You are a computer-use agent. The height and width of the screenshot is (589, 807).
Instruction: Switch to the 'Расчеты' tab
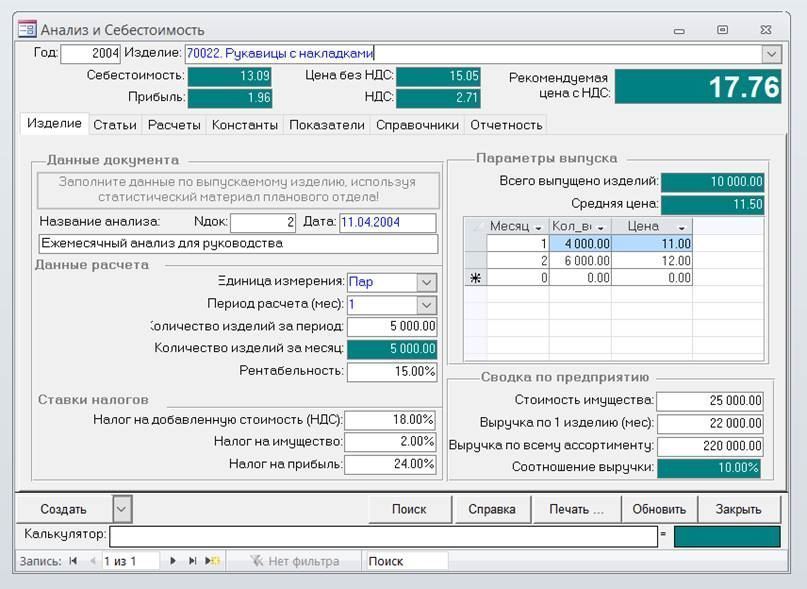(175, 125)
